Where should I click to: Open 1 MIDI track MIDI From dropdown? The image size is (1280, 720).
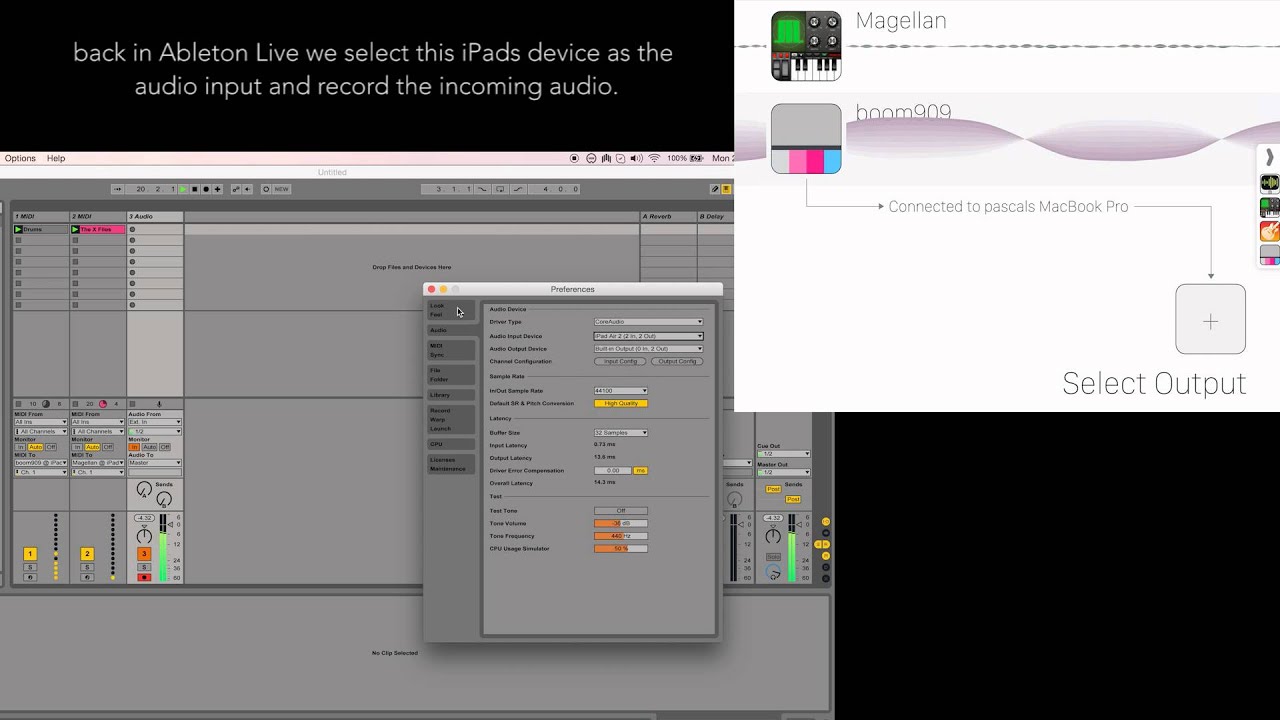tap(41, 422)
